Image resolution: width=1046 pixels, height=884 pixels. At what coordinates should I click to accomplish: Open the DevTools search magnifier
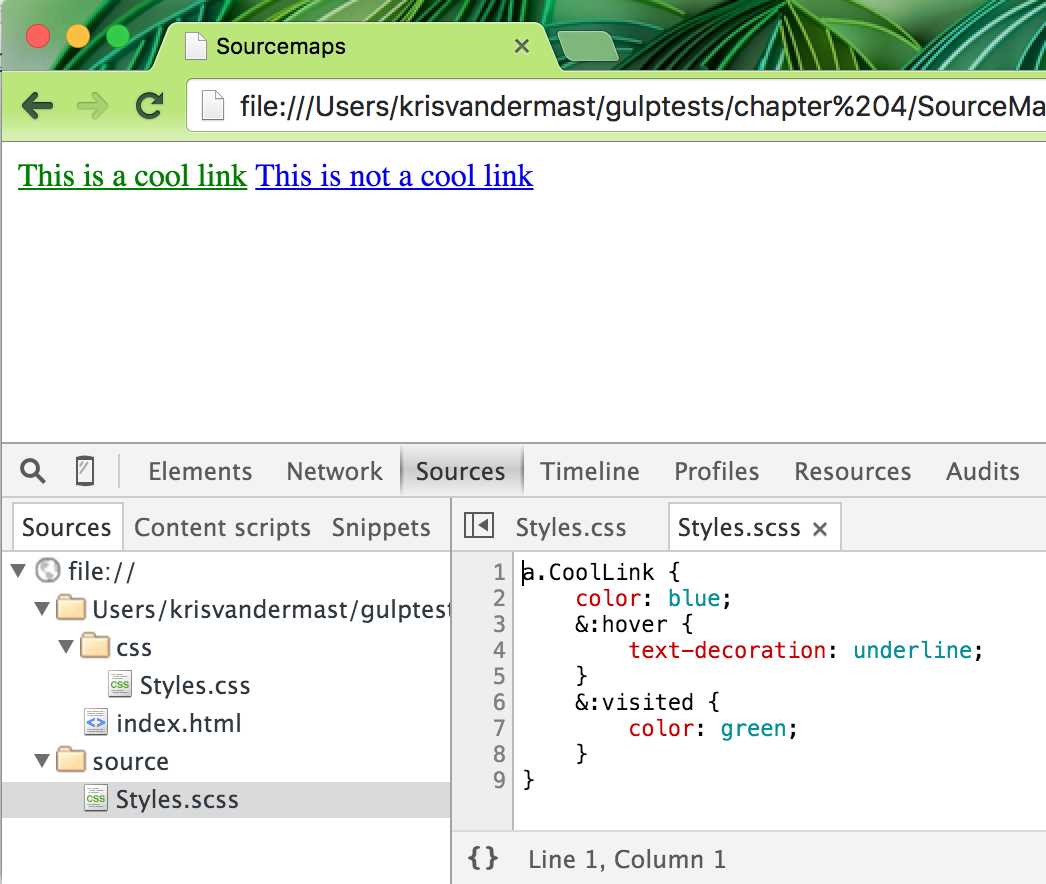pyautogui.click(x=31, y=470)
